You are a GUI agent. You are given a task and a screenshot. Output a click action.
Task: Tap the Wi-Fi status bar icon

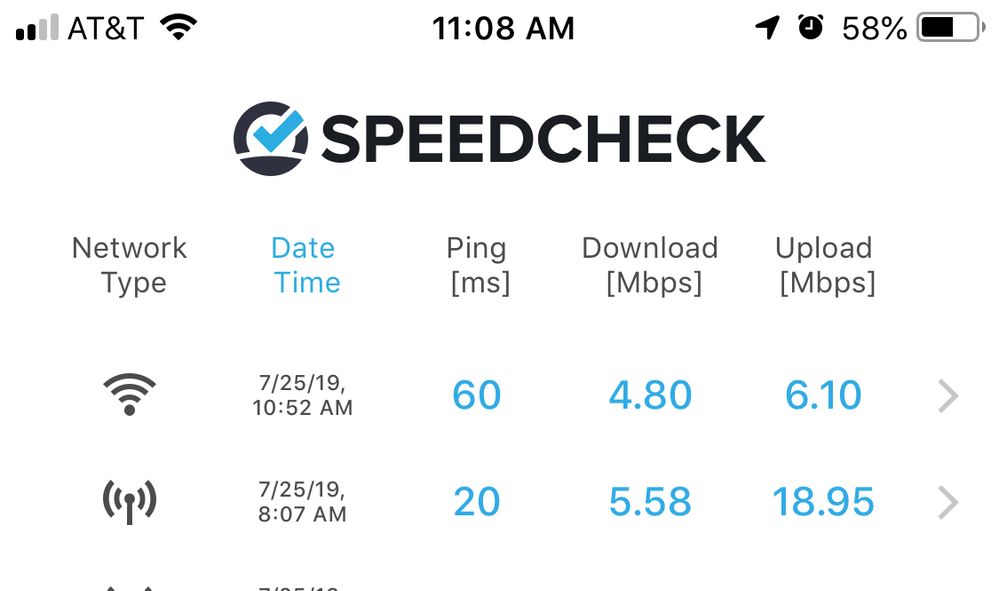point(178,28)
